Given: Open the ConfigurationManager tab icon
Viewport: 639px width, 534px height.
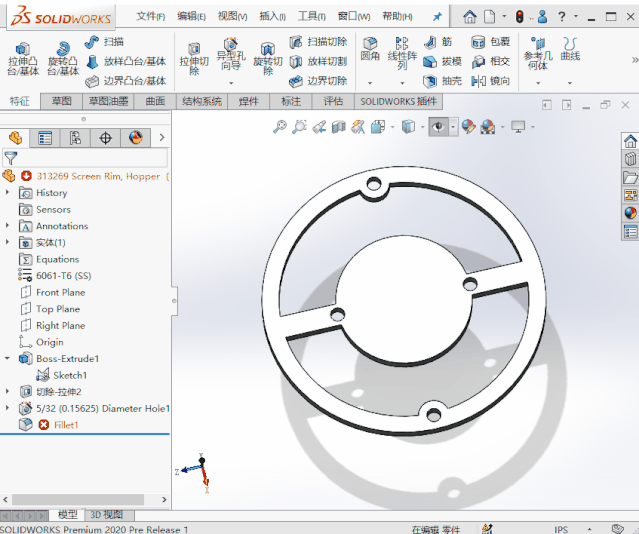Looking at the screenshot, I should (75, 138).
